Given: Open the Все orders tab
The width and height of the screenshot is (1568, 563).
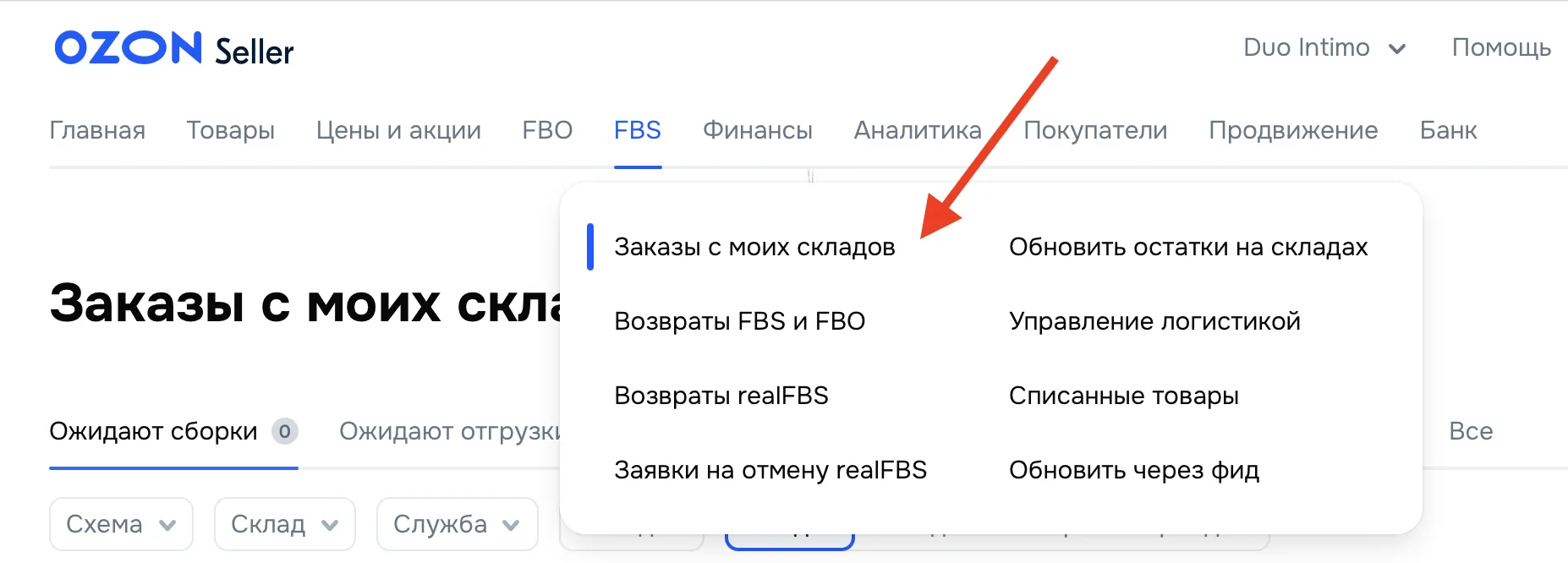Looking at the screenshot, I should pyautogui.click(x=1471, y=431).
